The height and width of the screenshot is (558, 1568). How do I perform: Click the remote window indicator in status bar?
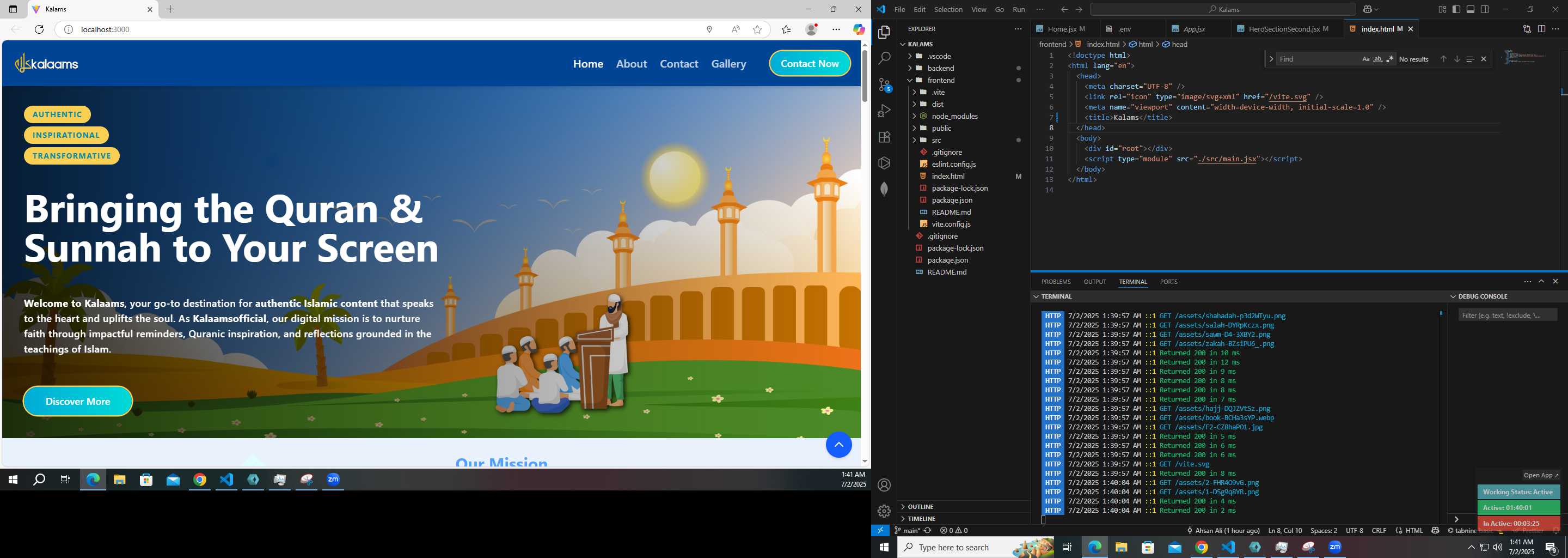click(880, 531)
